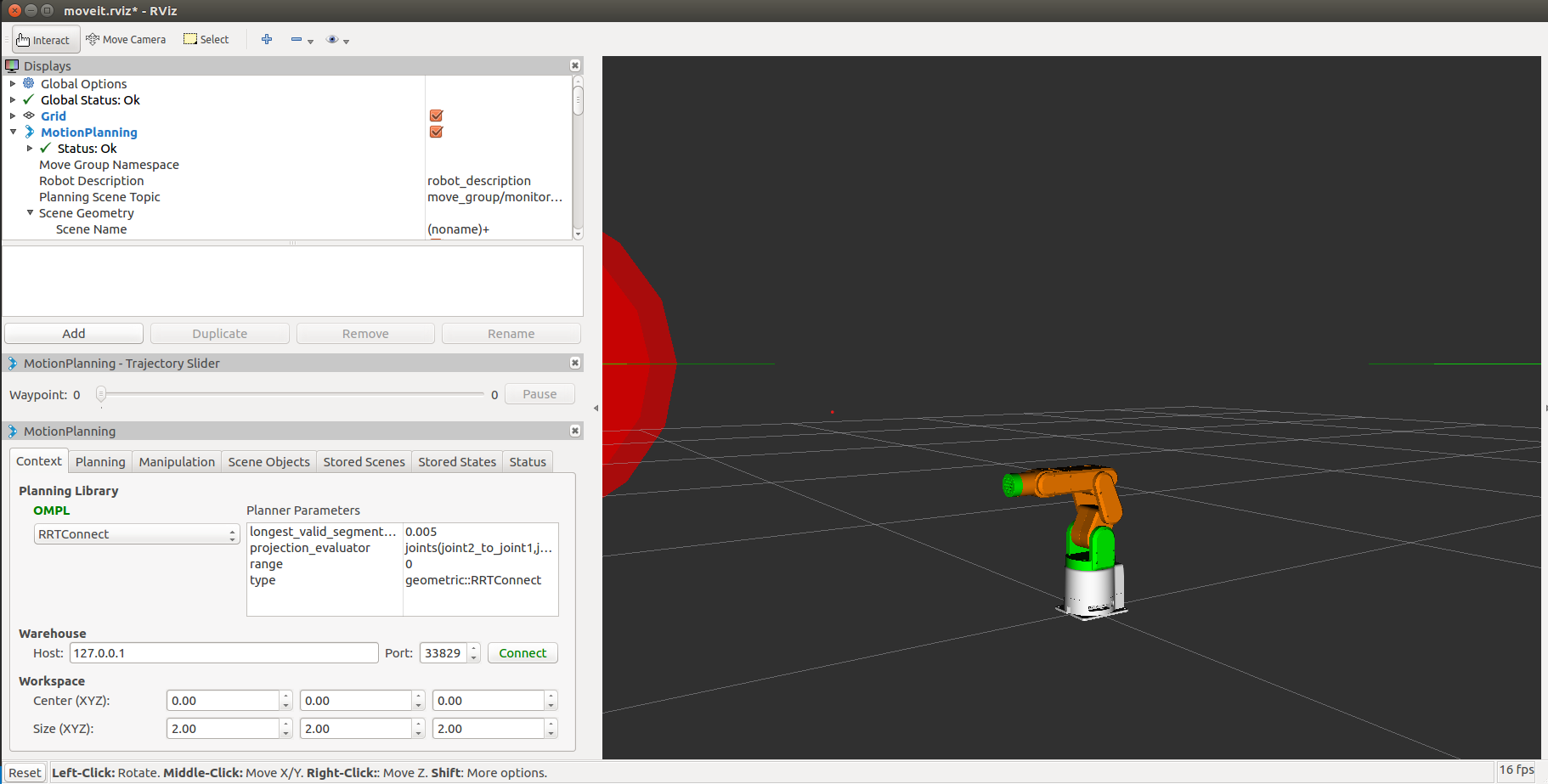This screenshot has width=1548, height=784.
Task: Click the minus remove-tool icon
Action: pyautogui.click(x=297, y=40)
